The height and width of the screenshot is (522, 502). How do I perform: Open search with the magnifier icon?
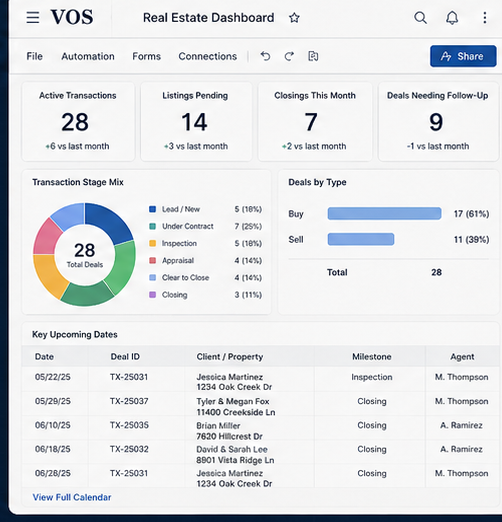(420, 18)
